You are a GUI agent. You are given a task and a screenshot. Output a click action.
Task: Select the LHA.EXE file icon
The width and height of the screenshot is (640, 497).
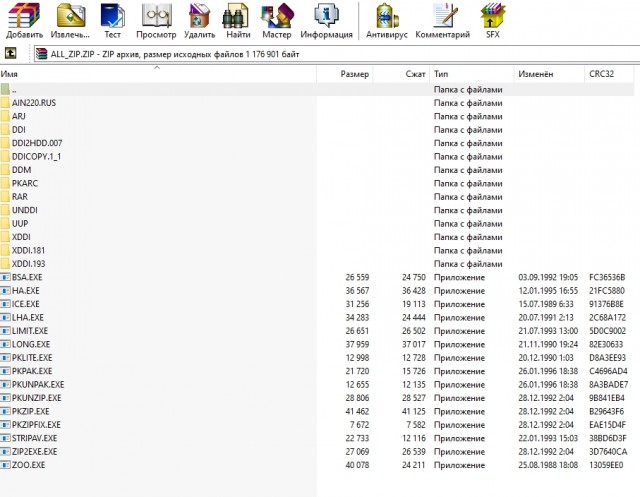(x=5, y=317)
